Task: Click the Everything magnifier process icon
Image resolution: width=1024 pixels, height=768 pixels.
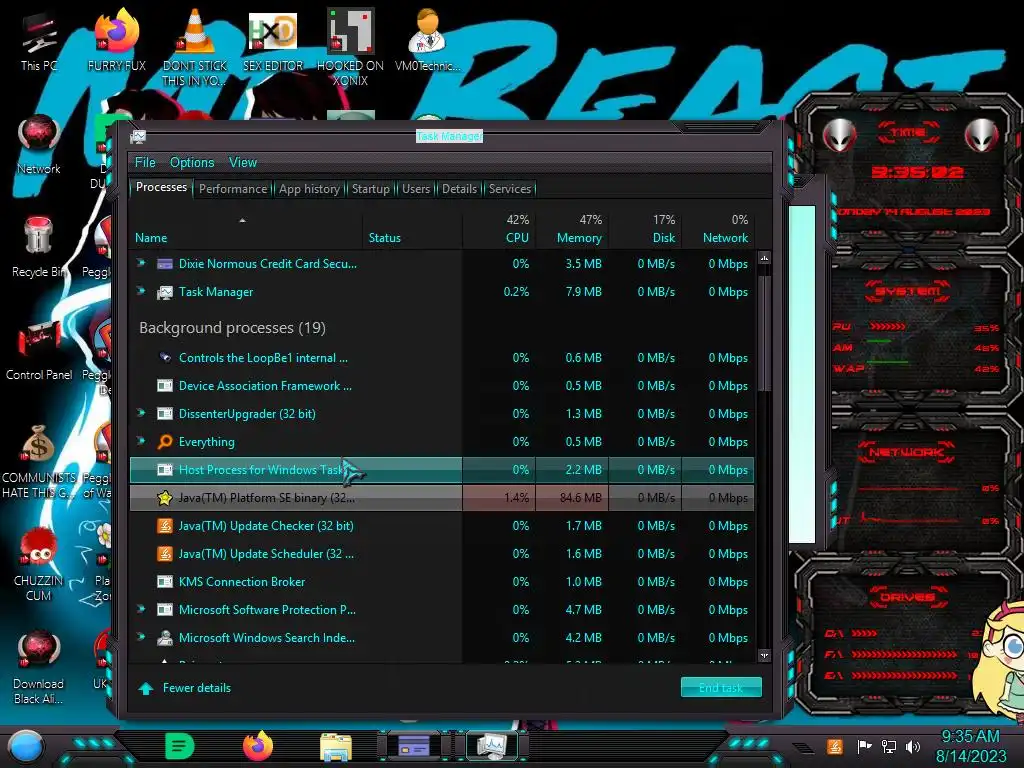Action: (x=165, y=442)
